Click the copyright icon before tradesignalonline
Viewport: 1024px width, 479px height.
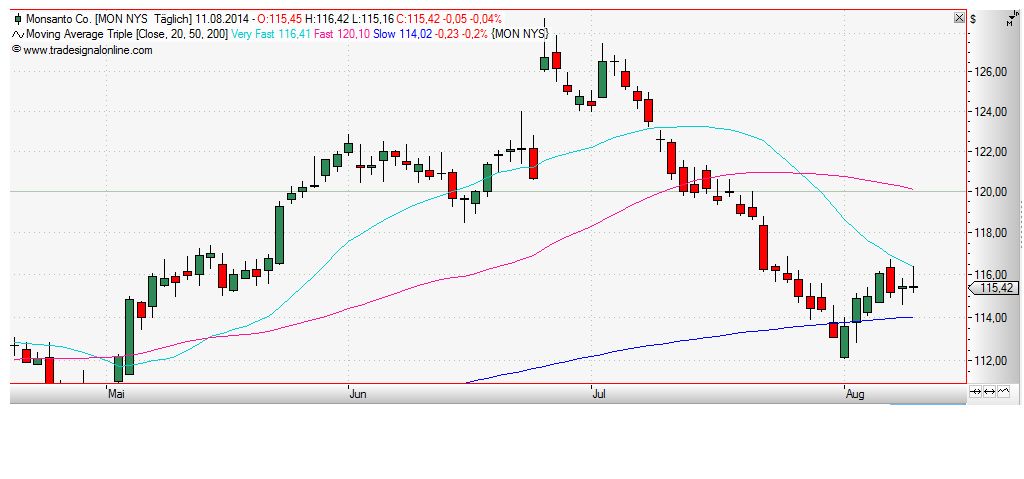(17, 50)
